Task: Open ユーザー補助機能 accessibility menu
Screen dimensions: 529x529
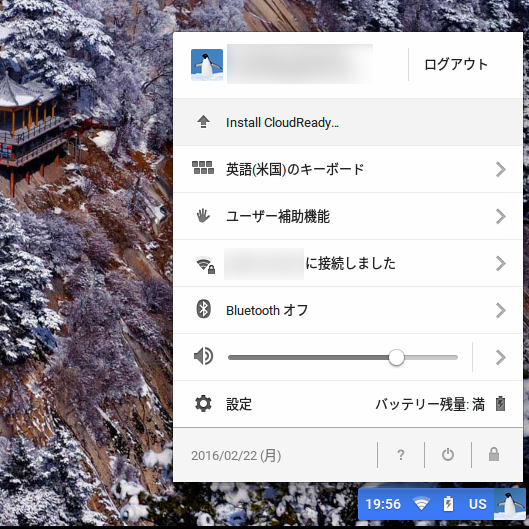Action: pos(348,216)
